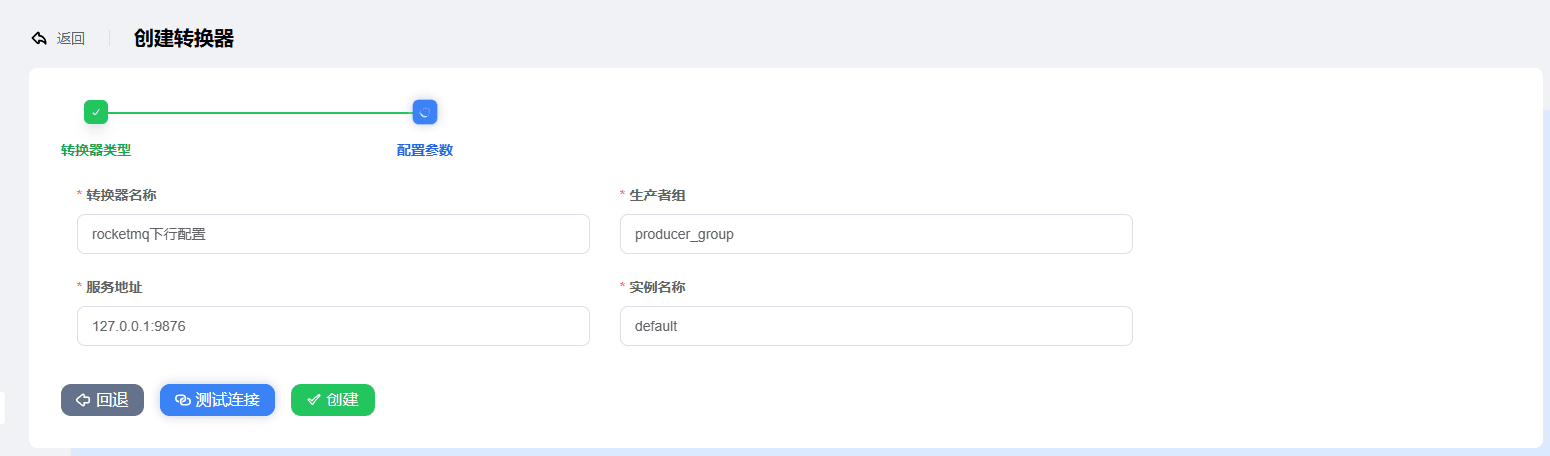Click the 实例名称 field label
The width and height of the screenshot is (1550, 456).
[x=657, y=287]
